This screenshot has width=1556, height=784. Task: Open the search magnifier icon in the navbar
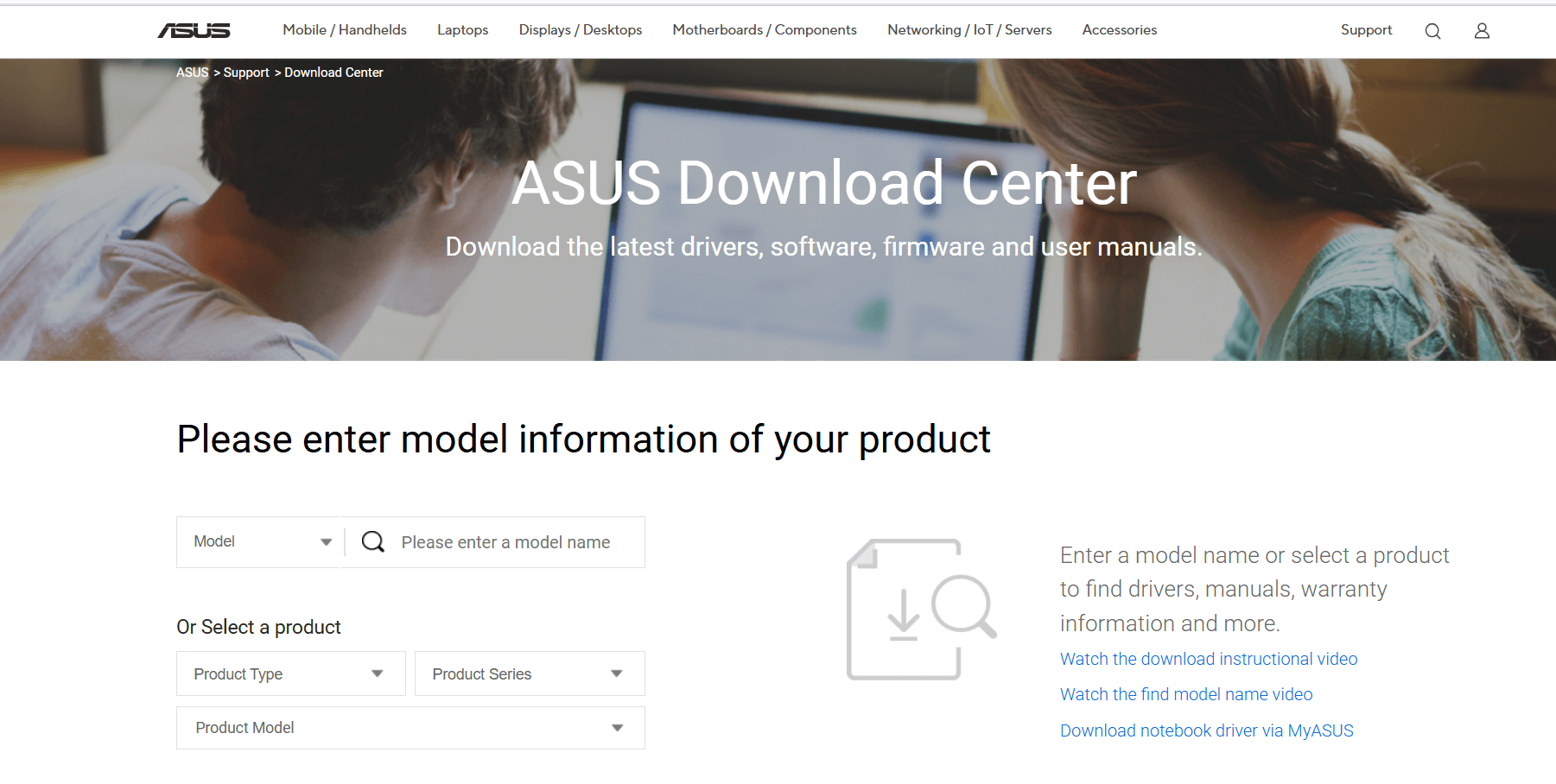point(1432,30)
